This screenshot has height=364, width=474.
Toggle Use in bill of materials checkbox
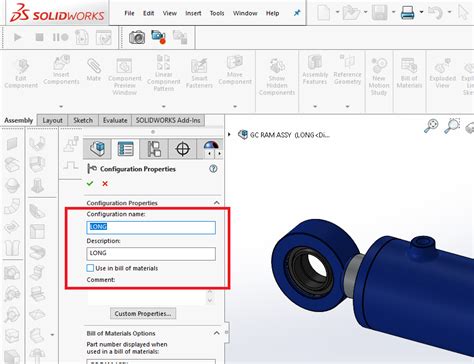pos(90,268)
